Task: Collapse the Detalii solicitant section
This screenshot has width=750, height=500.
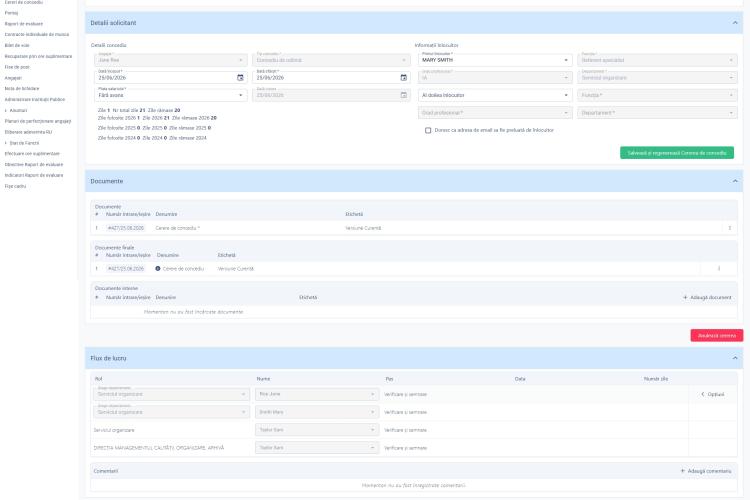Action: (x=735, y=23)
